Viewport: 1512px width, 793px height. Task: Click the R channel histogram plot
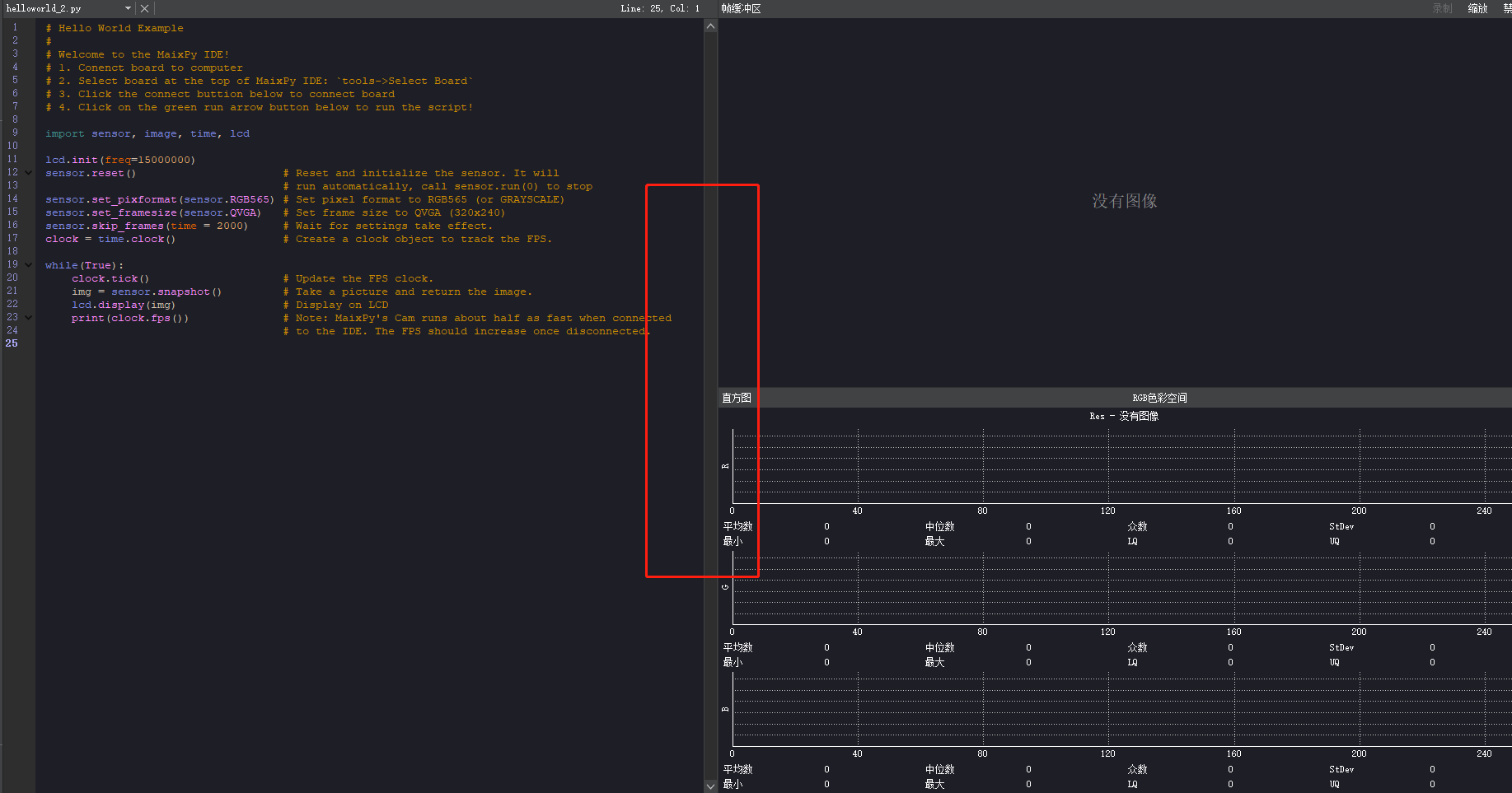click(x=1121, y=466)
